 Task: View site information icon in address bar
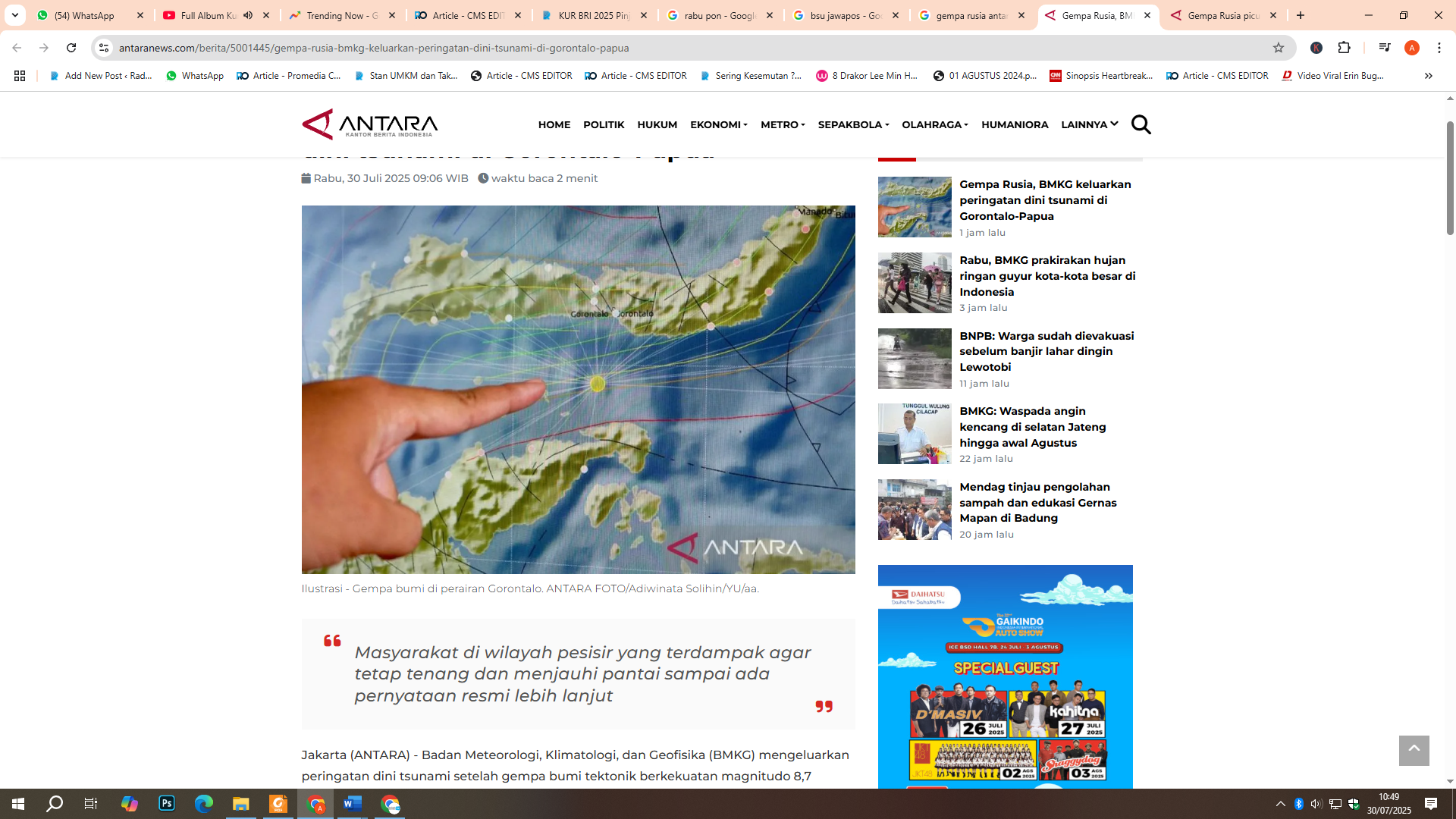point(104,48)
